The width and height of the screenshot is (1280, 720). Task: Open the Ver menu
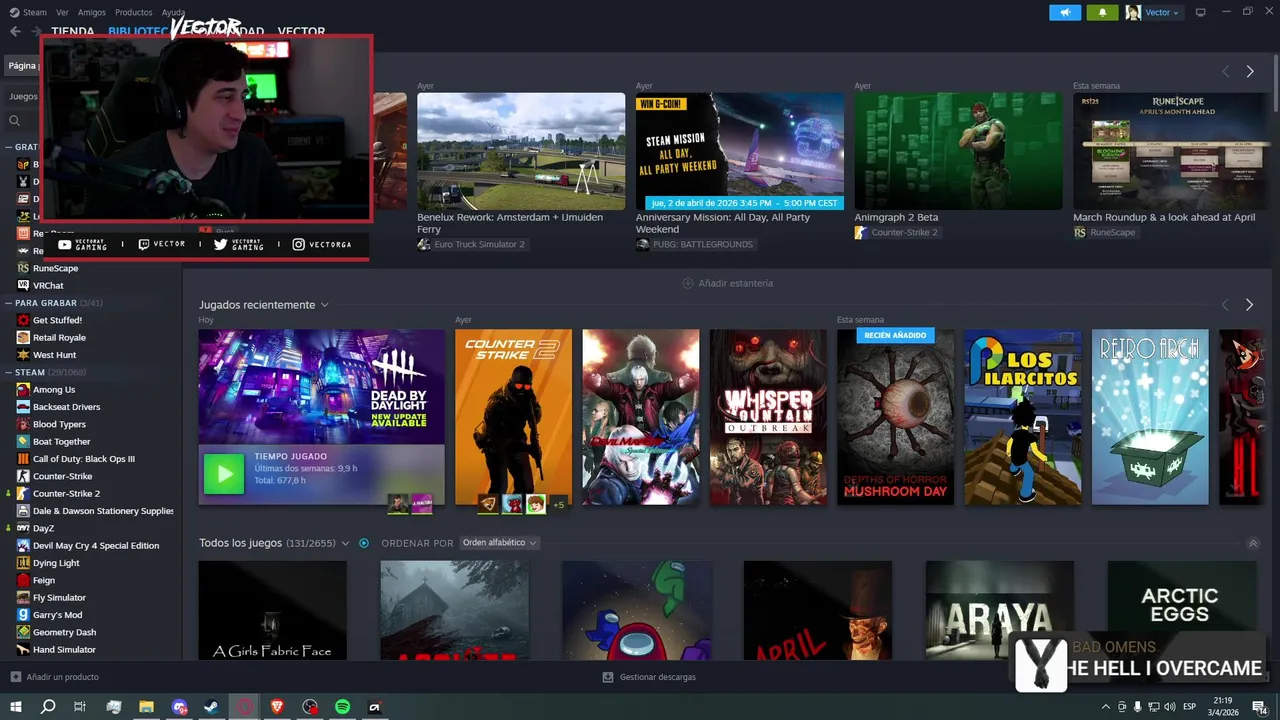click(x=63, y=12)
